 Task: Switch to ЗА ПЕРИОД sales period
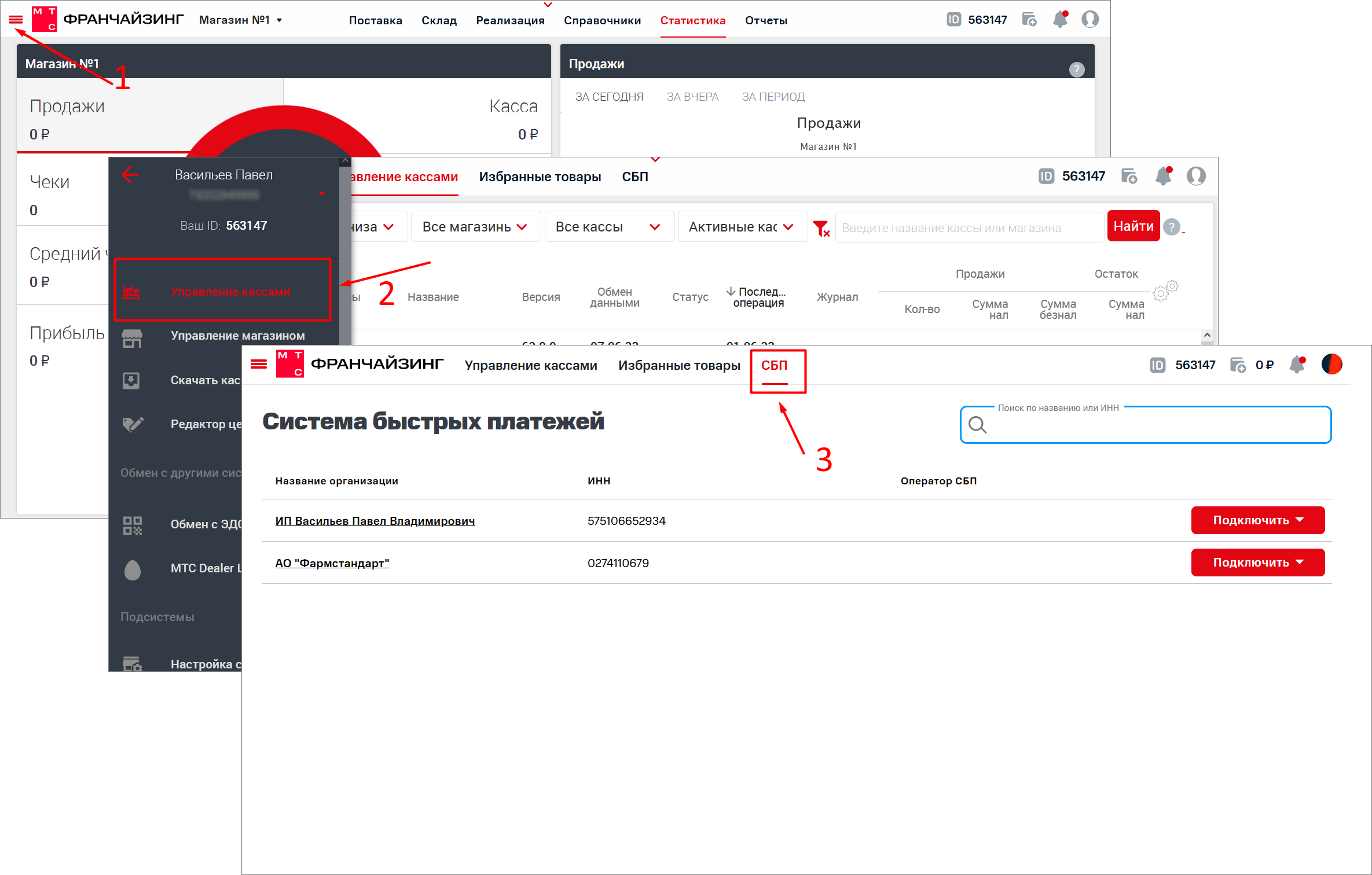pyautogui.click(x=773, y=97)
